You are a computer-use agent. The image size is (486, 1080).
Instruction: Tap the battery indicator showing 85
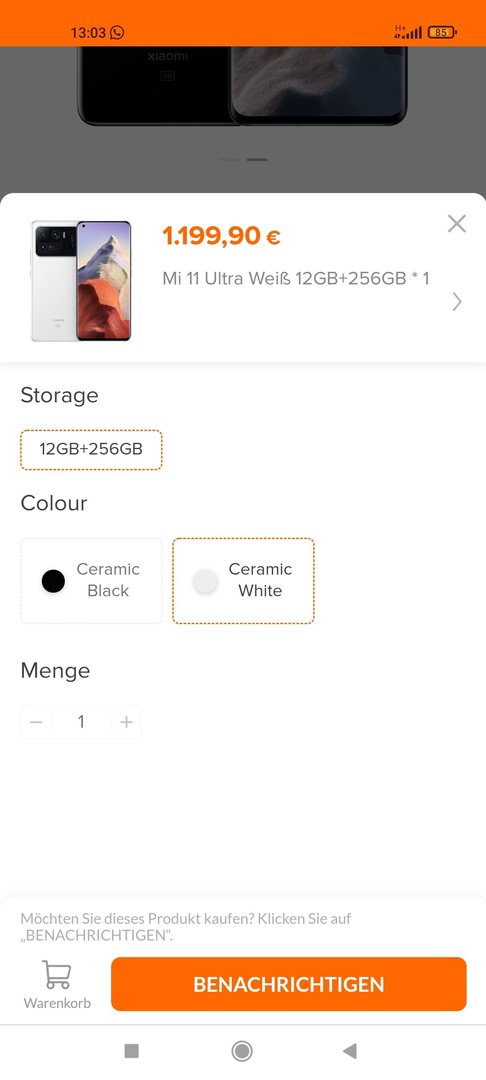[443, 32]
